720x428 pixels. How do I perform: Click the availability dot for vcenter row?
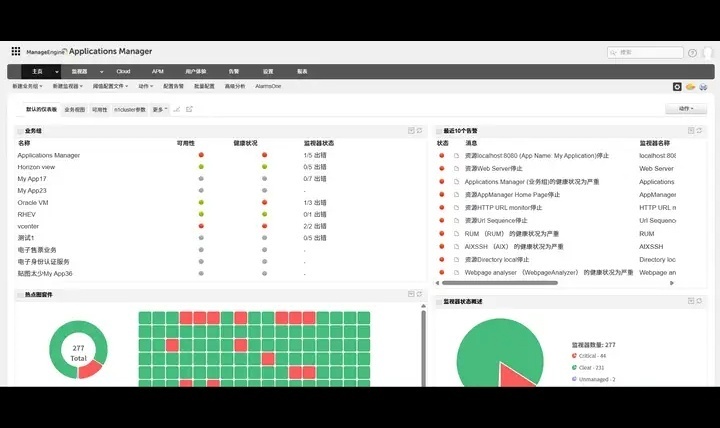(201, 226)
